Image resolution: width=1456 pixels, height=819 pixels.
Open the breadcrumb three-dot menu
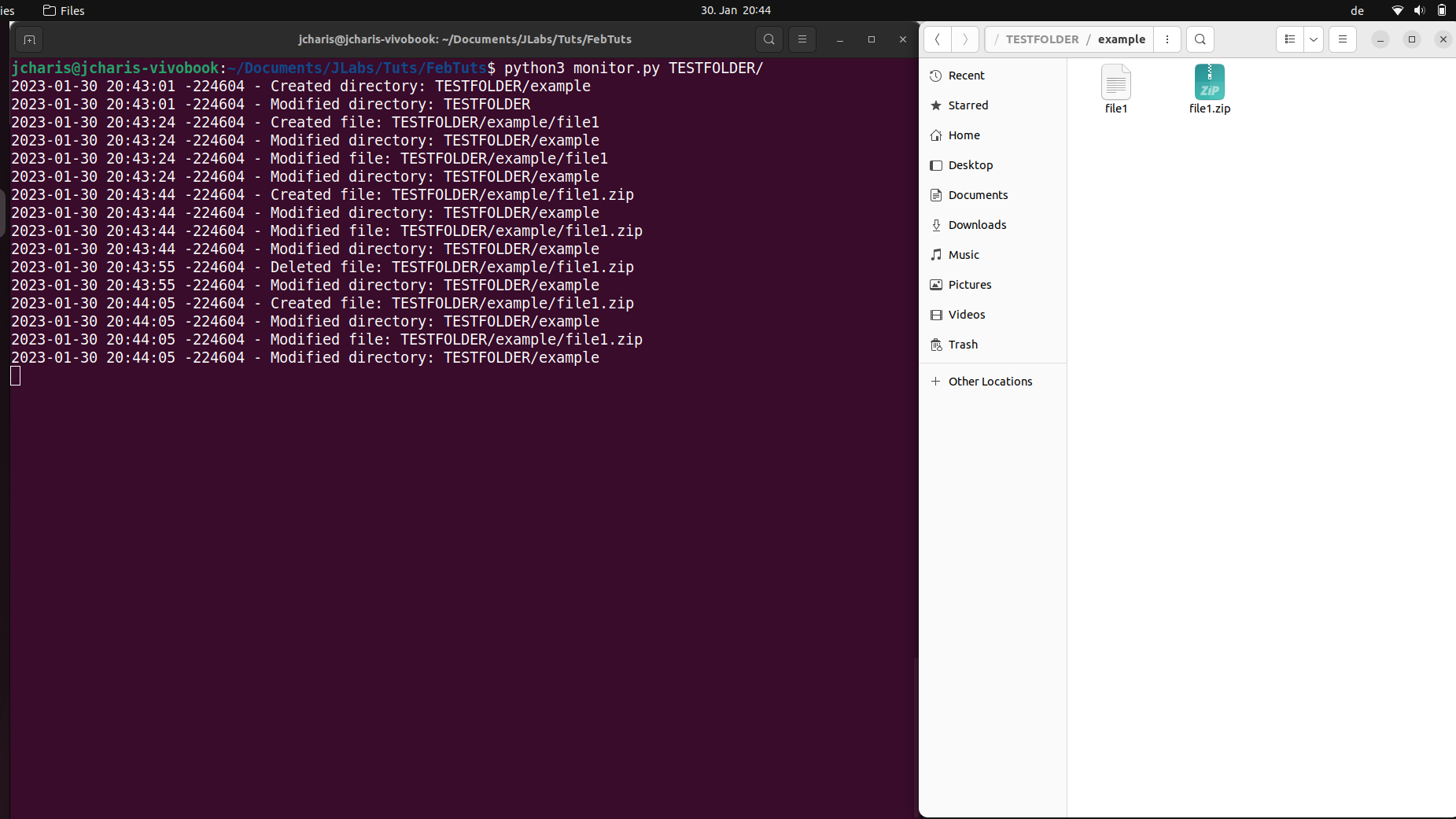pyautogui.click(x=1167, y=39)
